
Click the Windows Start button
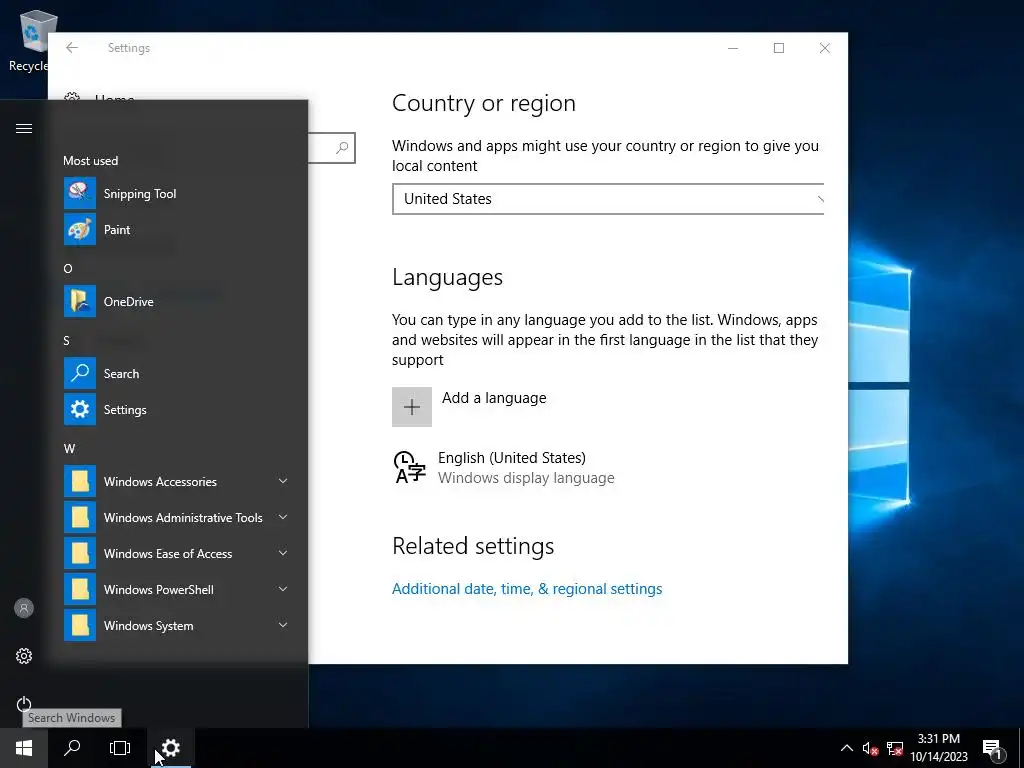[24, 748]
